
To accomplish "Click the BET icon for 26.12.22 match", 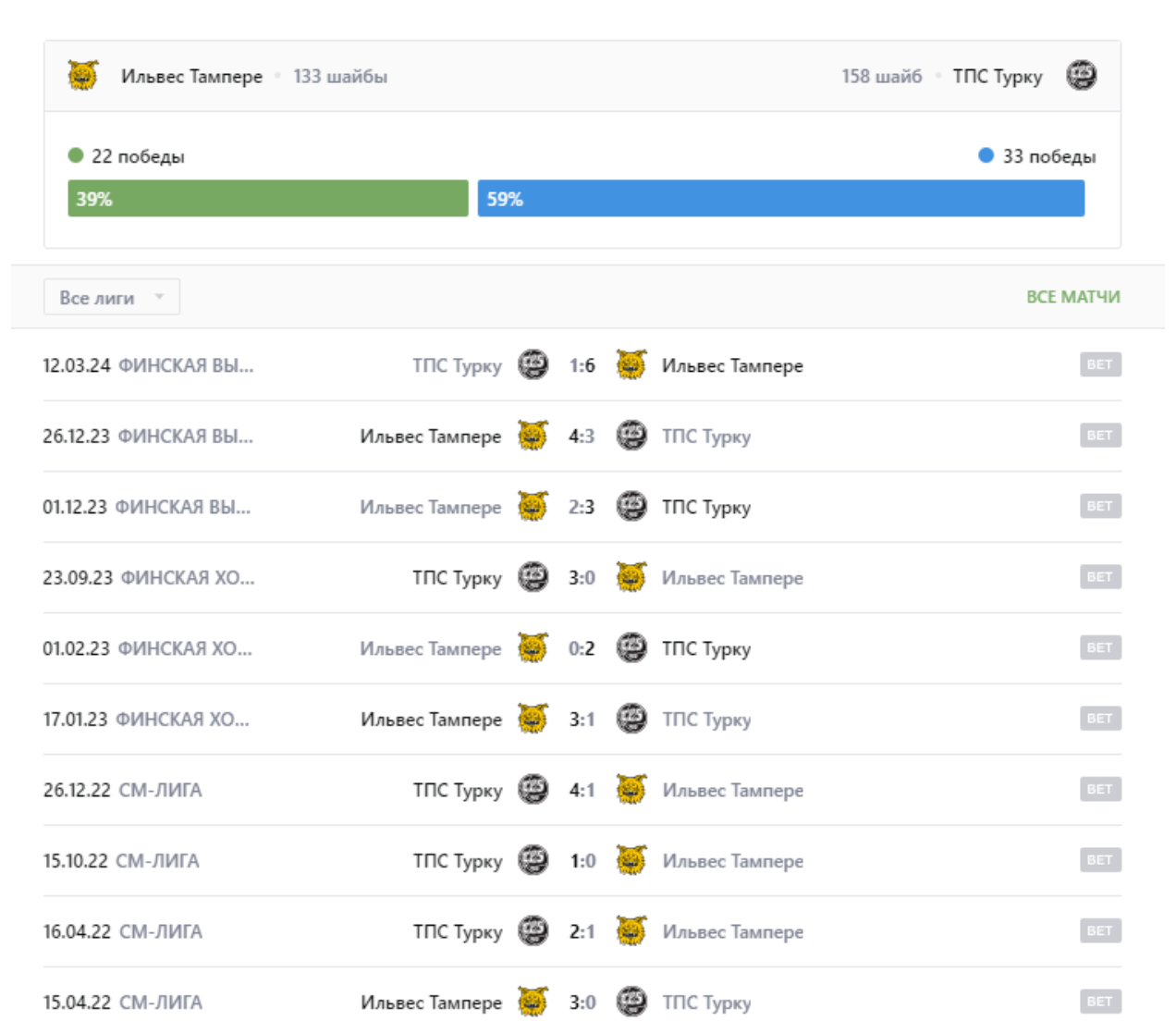I will [1100, 789].
